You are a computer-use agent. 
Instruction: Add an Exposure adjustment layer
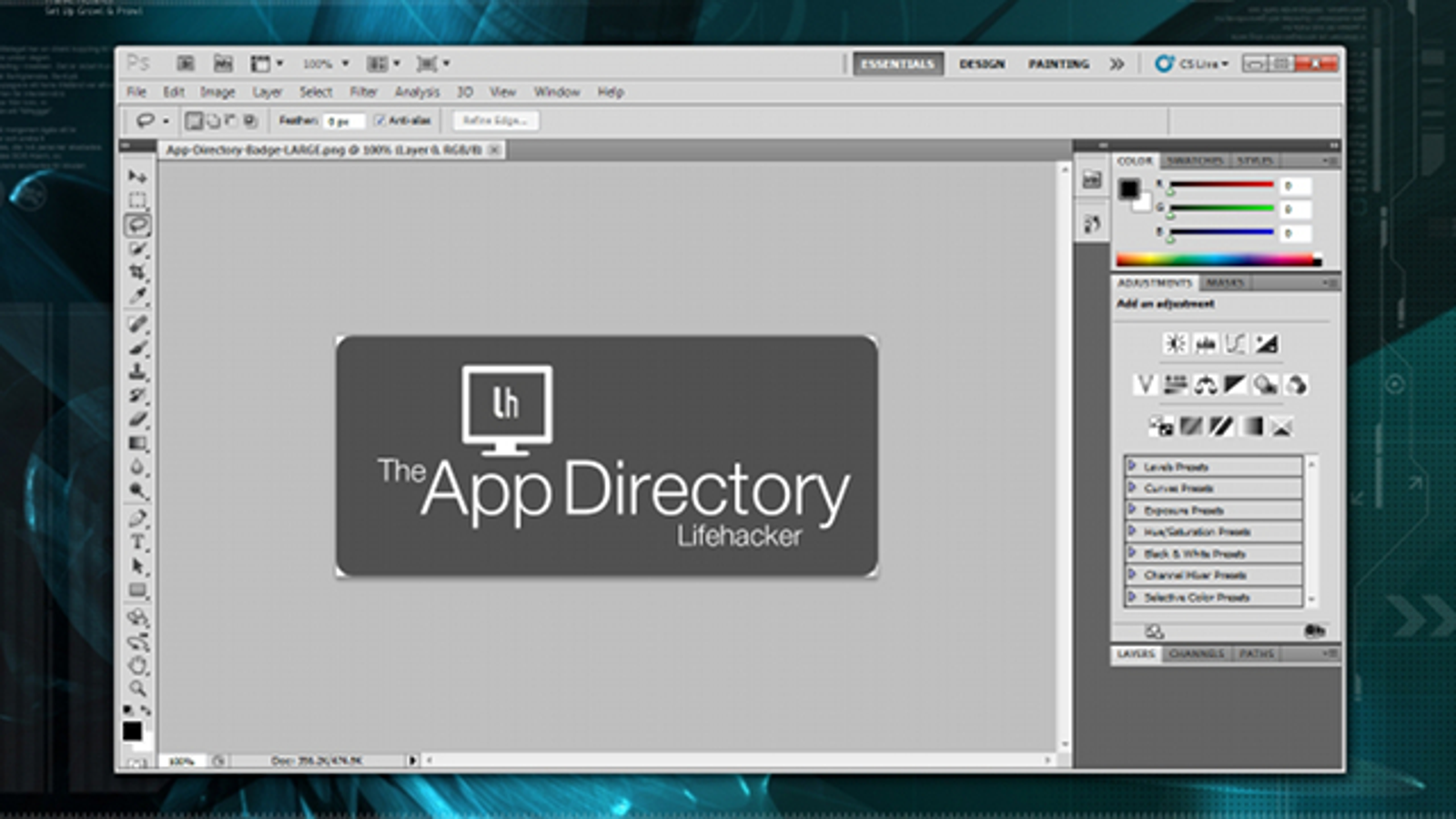coord(1266,343)
